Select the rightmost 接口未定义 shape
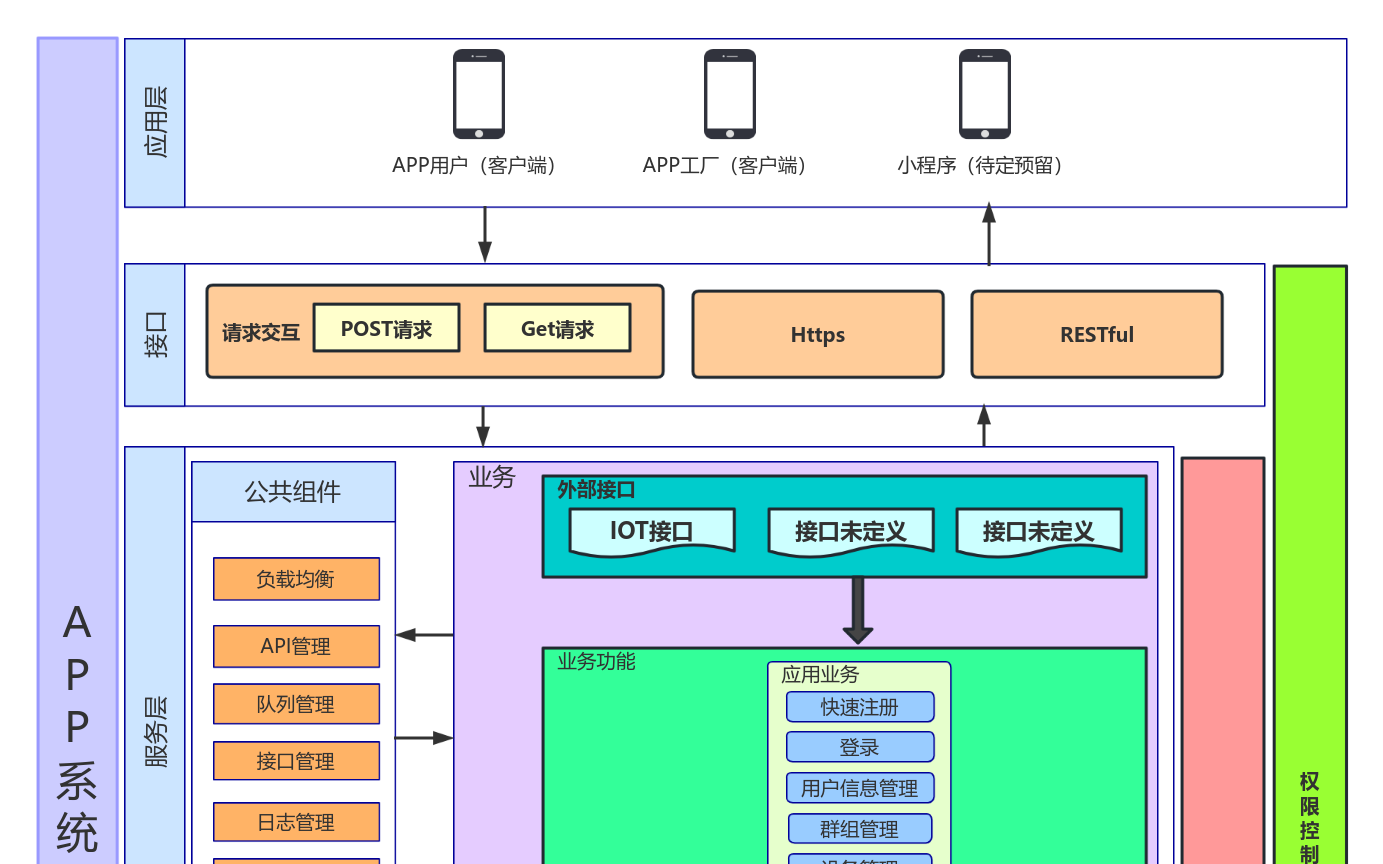Viewport: 1383px width, 864px height. click(x=1039, y=532)
